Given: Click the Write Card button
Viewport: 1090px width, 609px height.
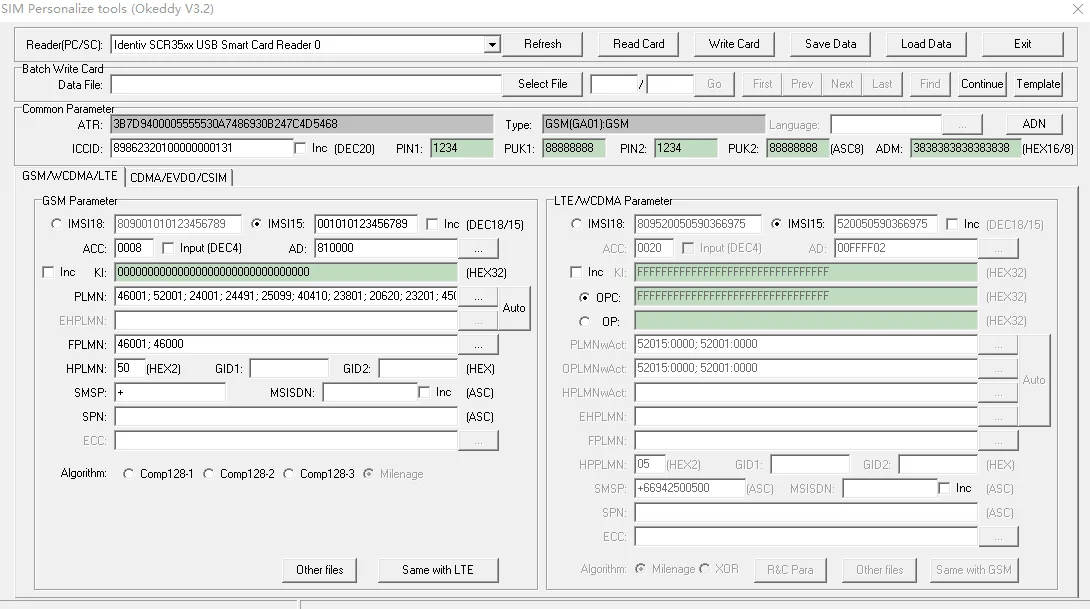Looking at the screenshot, I should pos(734,44).
